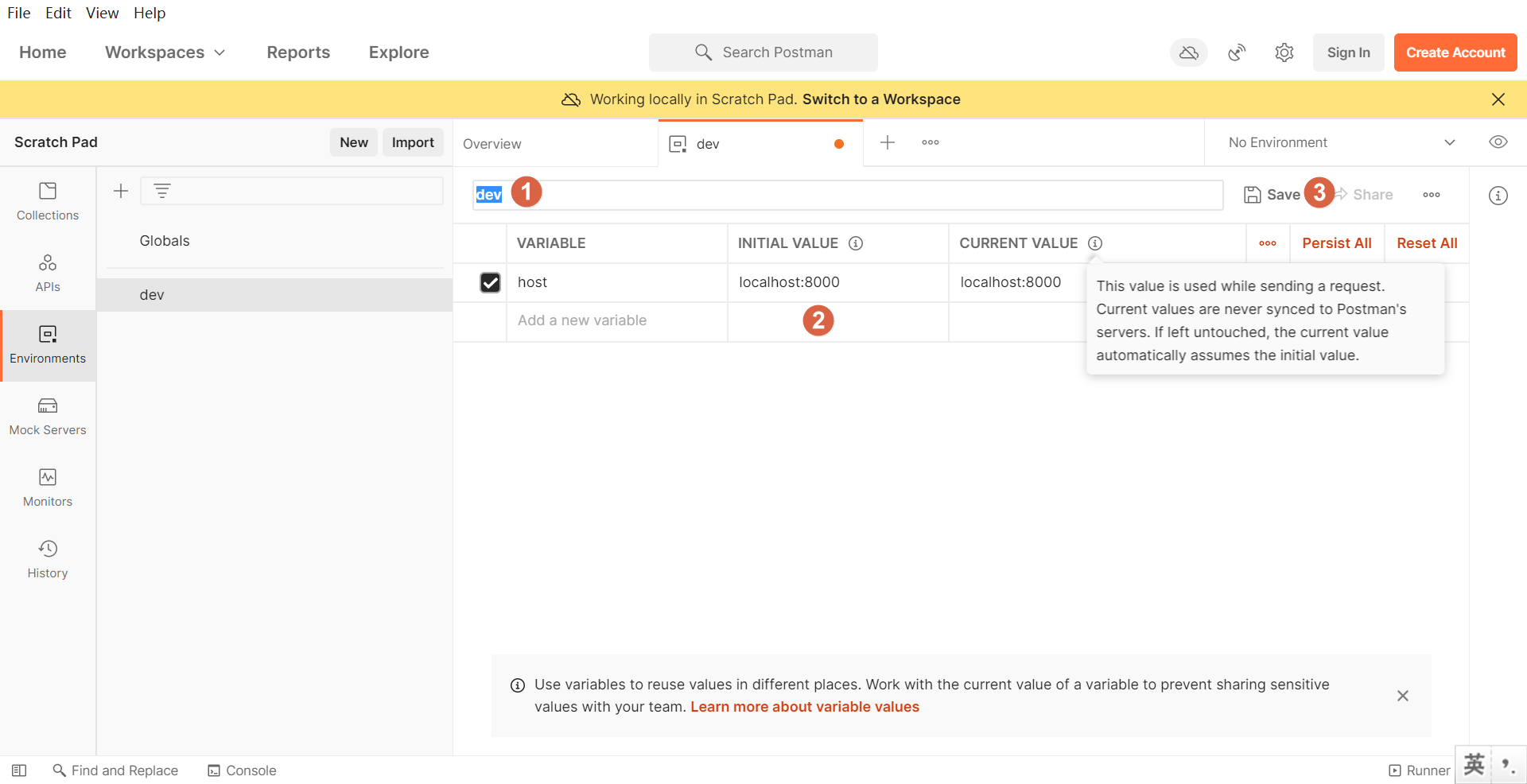Open the View menu
The width and height of the screenshot is (1527, 784).
[102, 13]
